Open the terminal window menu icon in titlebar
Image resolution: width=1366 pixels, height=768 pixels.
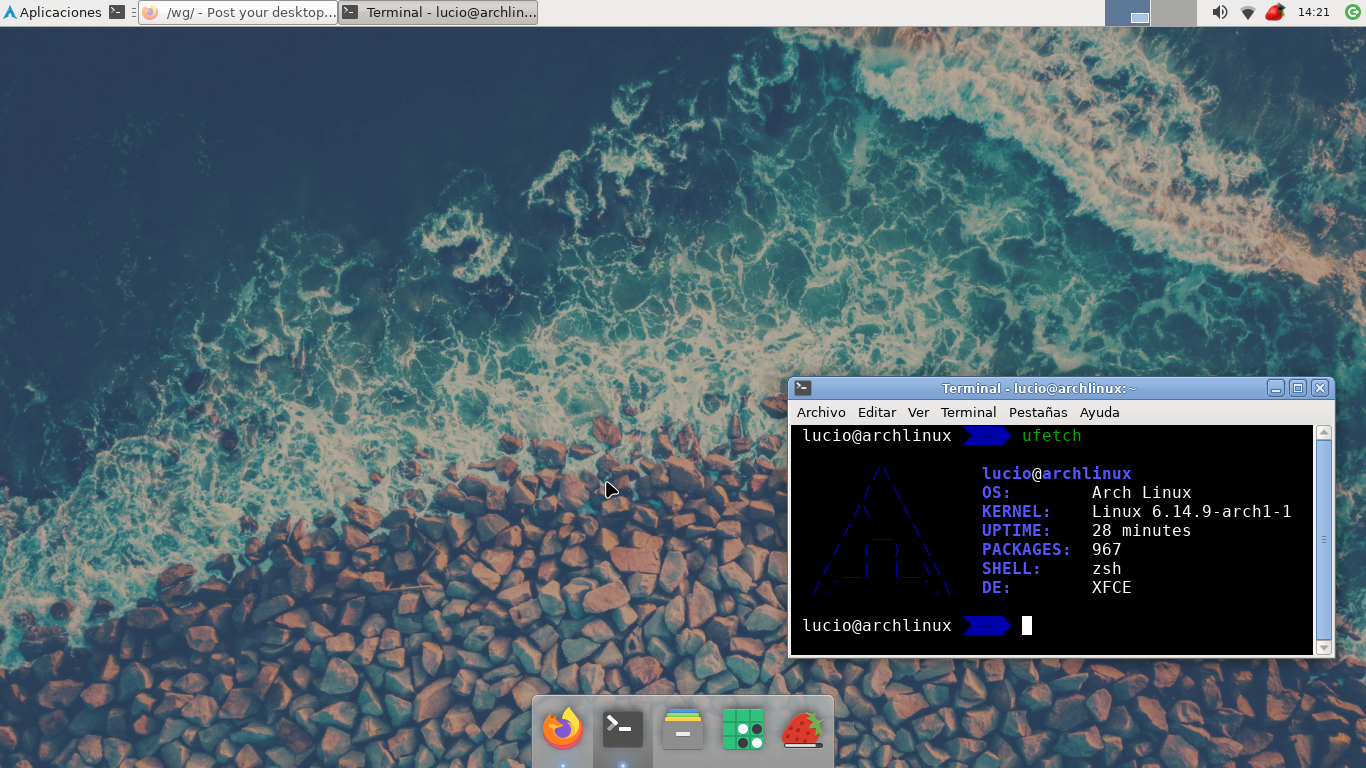coord(803,388)
